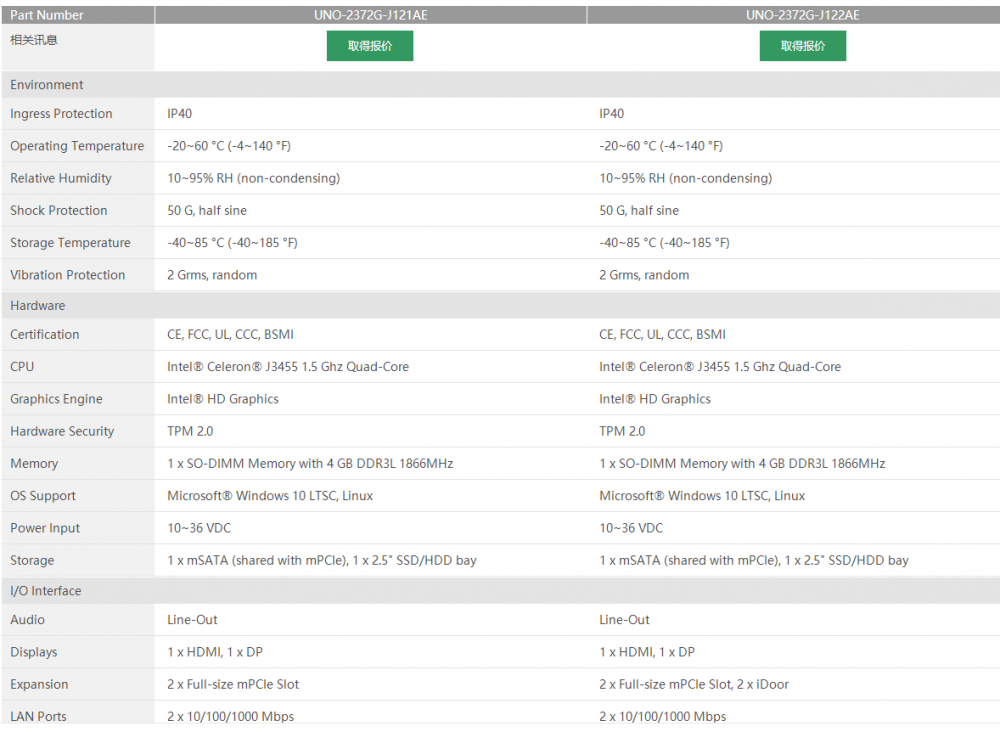Click the Certification row label
The image size is (1000, 732).
click(x=45, y=334)
